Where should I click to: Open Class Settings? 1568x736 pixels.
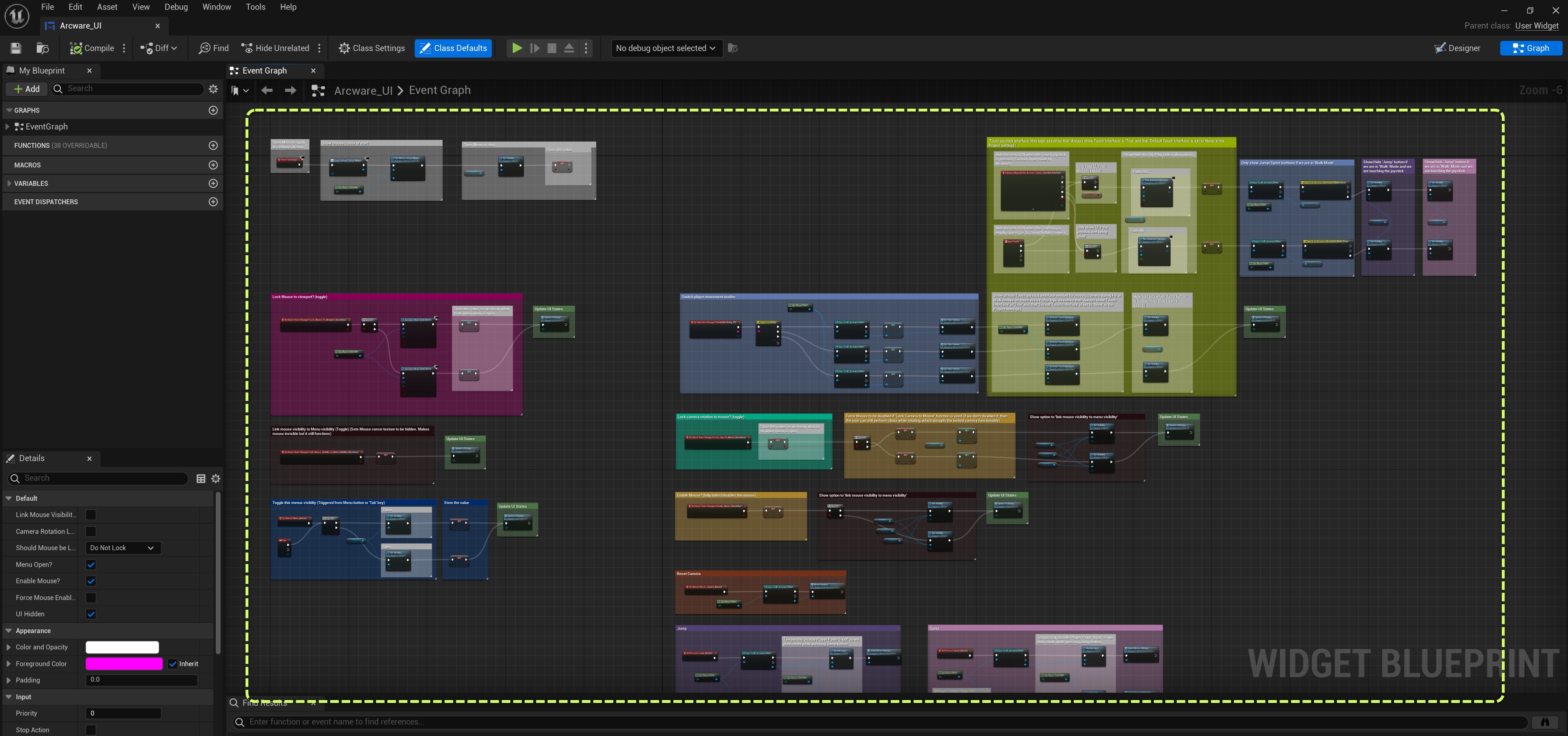click(x=371, y=48)
